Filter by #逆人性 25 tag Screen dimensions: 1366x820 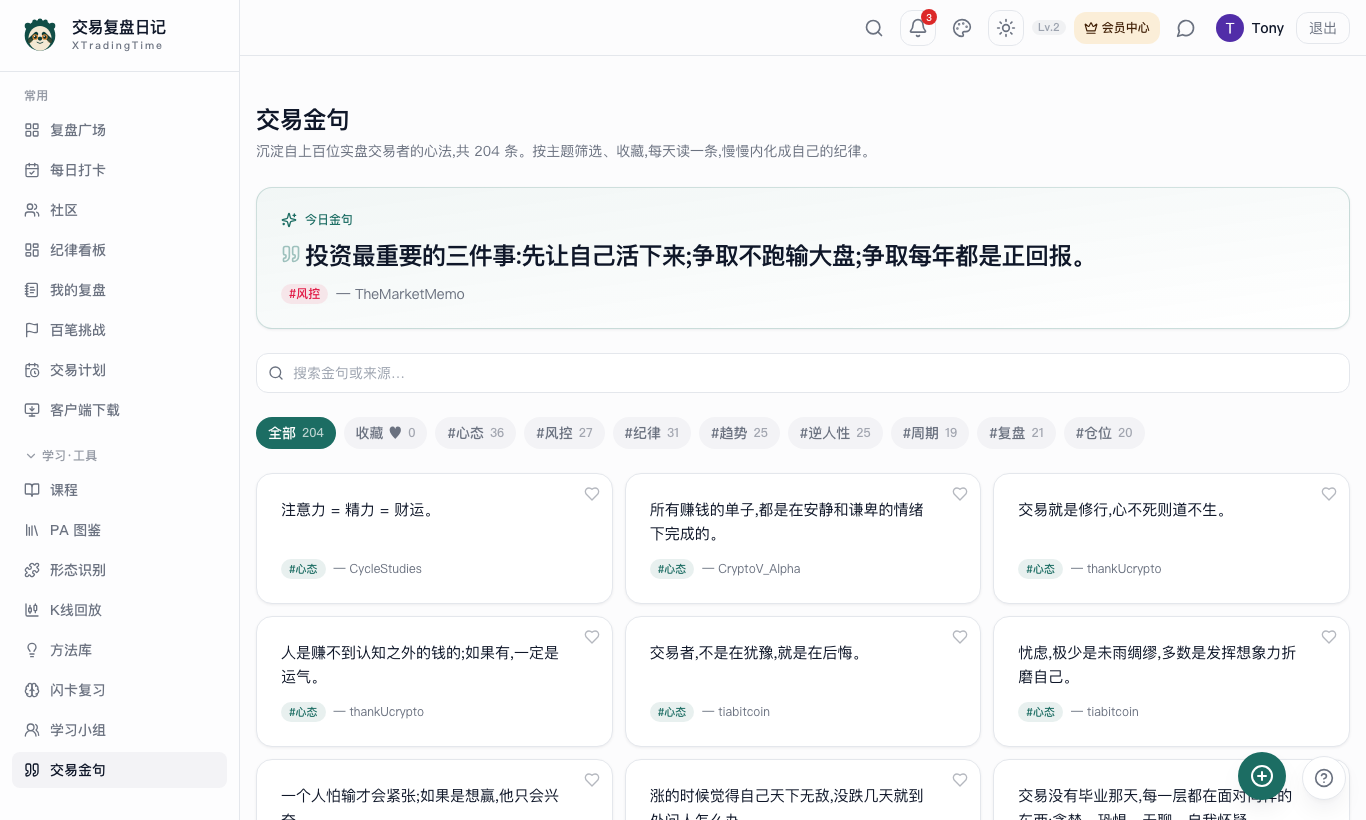(x=835, y=433)
